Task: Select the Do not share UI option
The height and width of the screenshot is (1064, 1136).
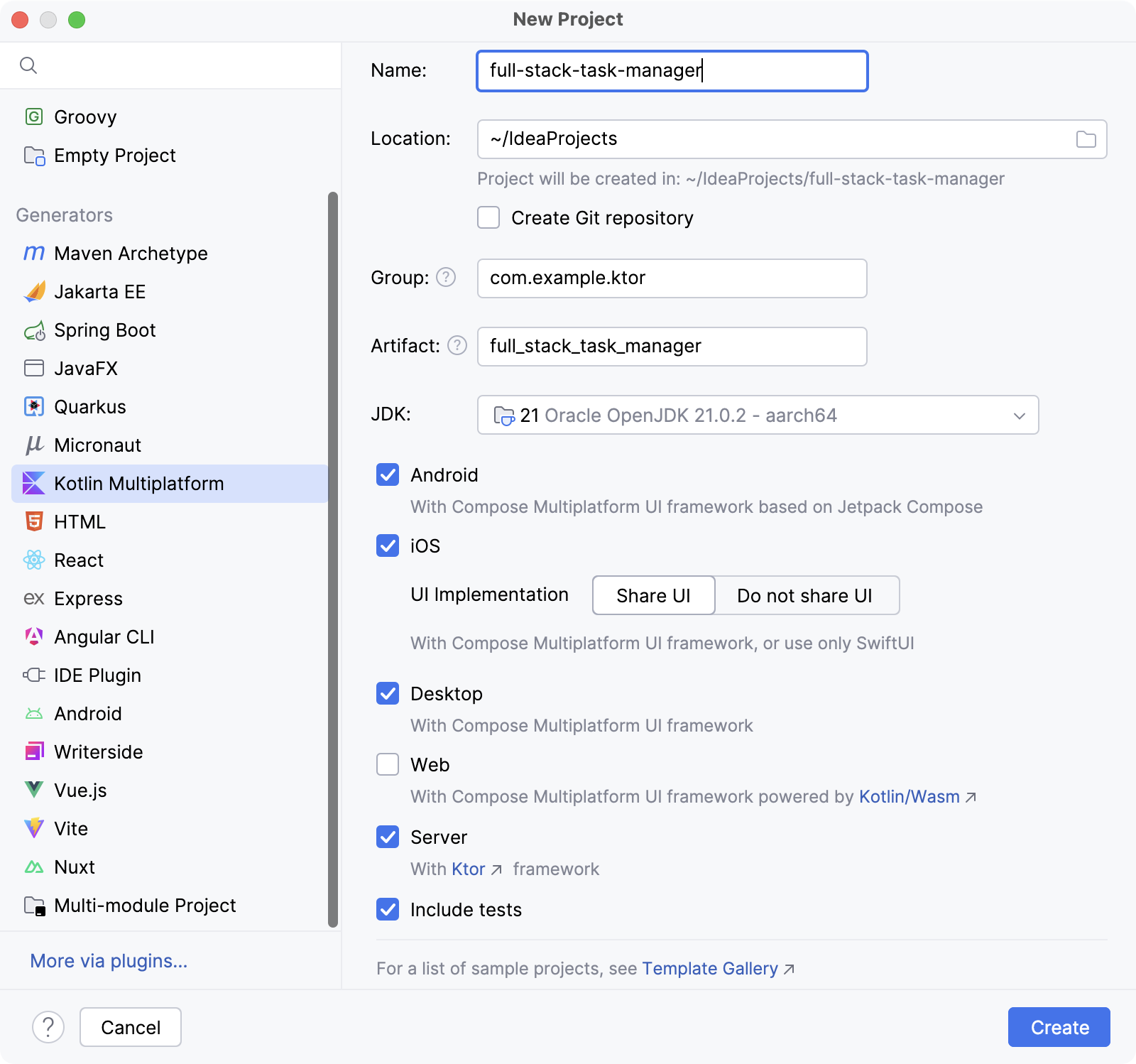Action: [x=807, y=595]
